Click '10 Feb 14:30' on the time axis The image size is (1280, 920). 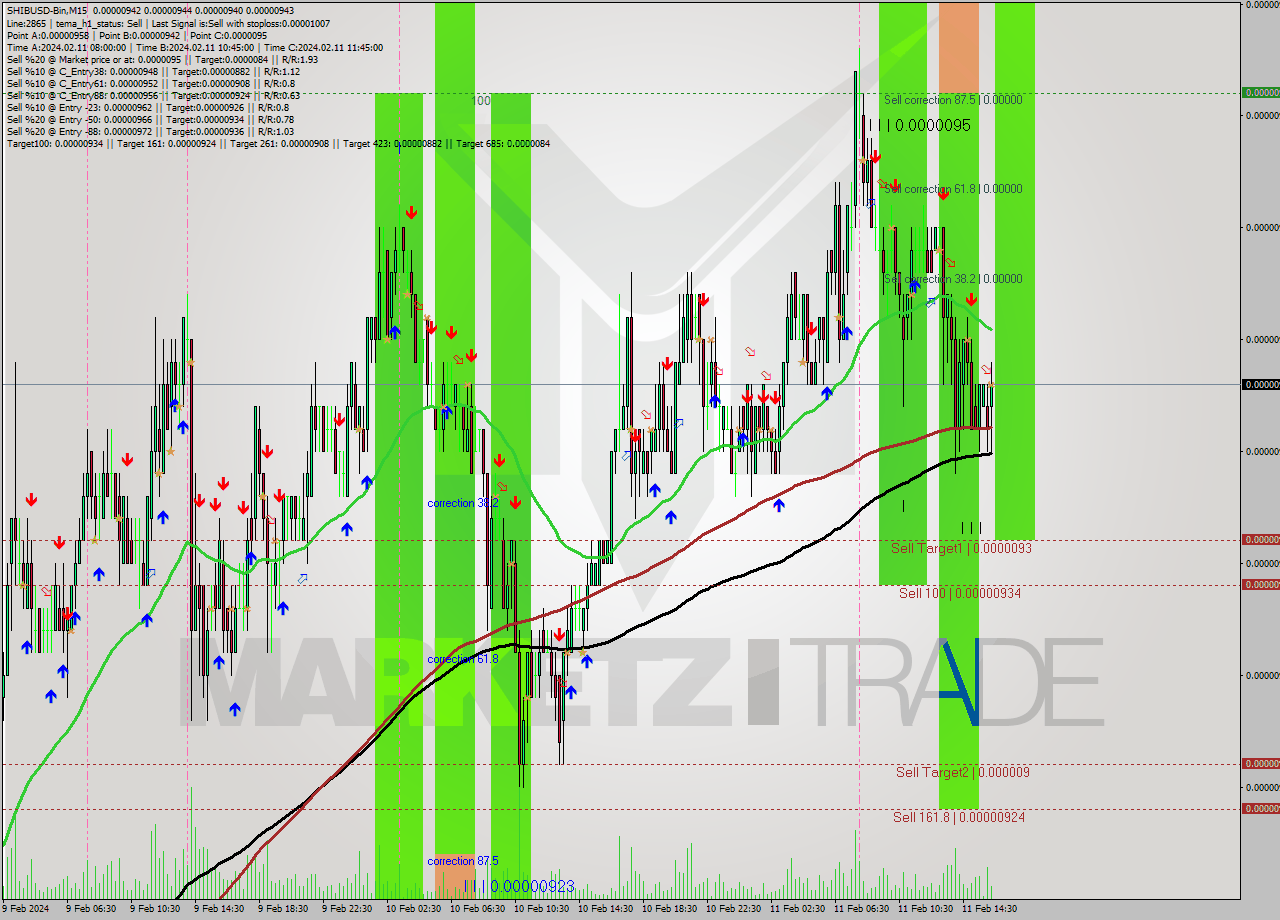pyautogui.click(x=605, y=909)
